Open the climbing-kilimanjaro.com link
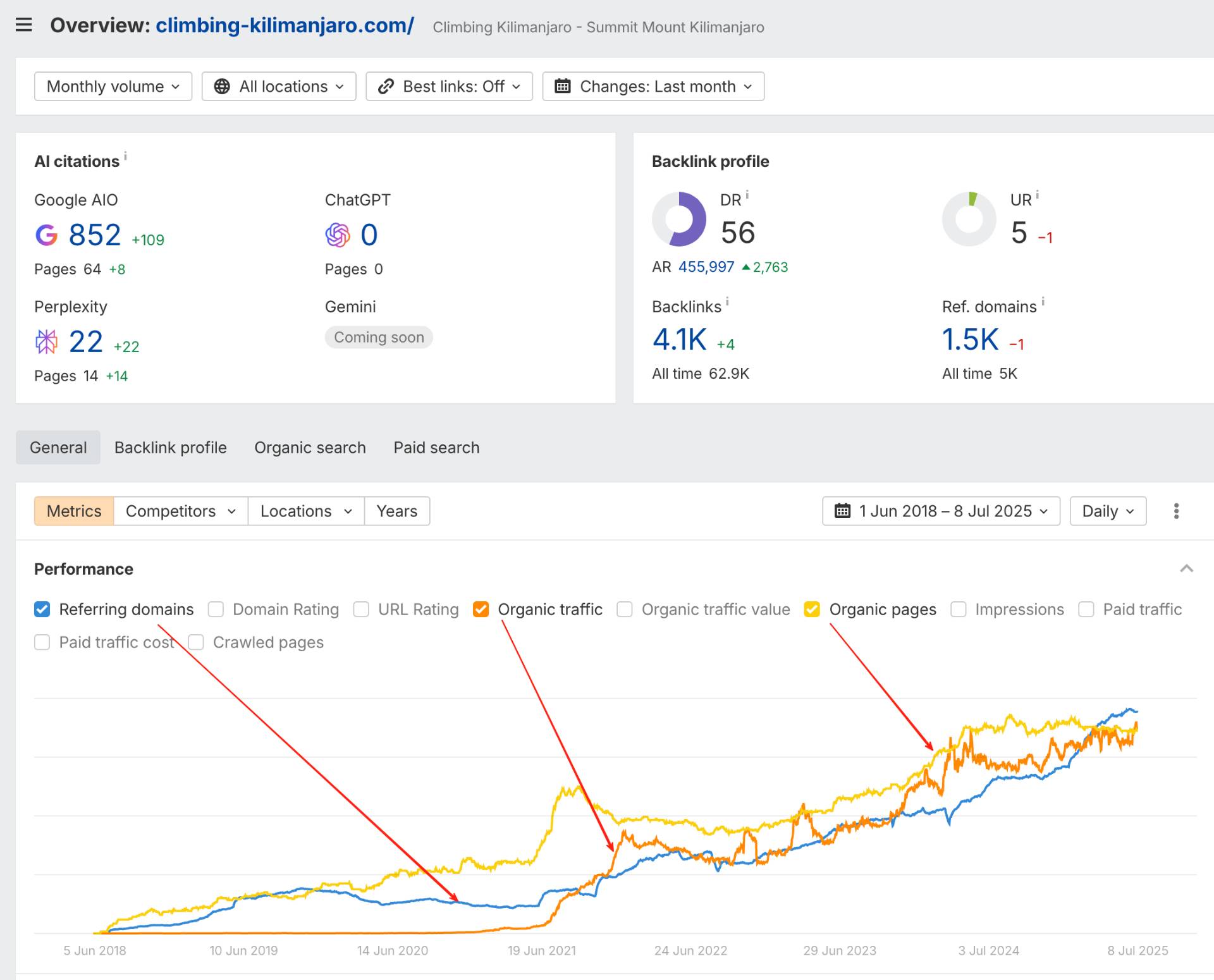This screenshot has height=980, width=1214. (x=285, y=25)
